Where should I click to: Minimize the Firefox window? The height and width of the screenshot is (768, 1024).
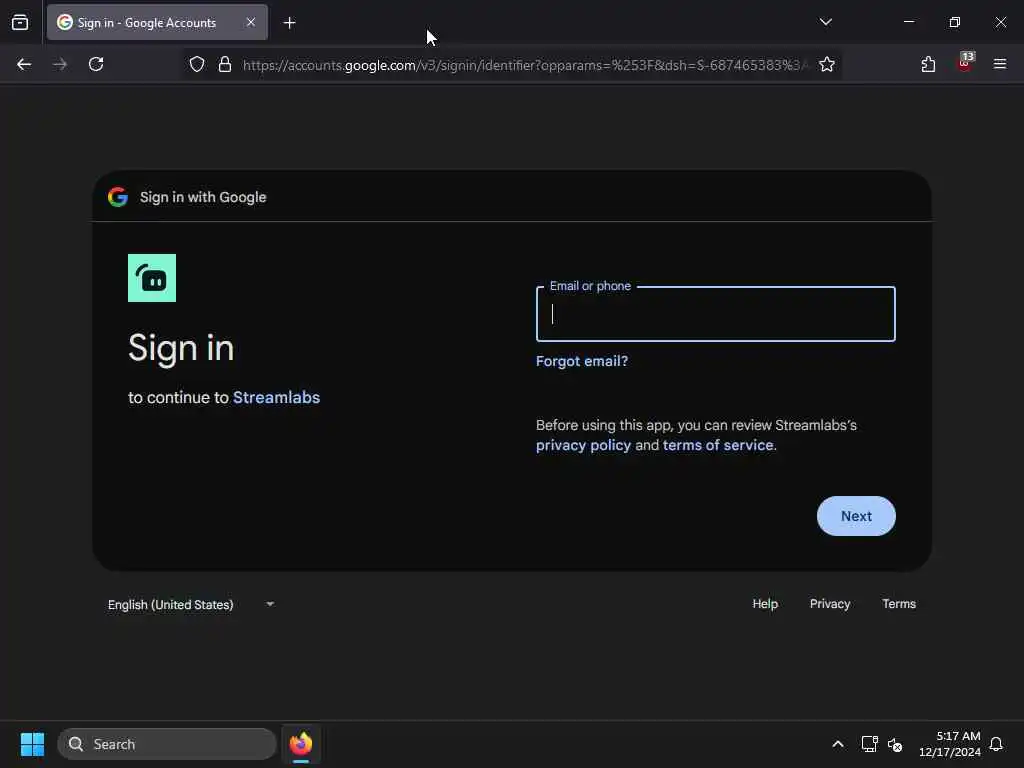click(908, 22)
